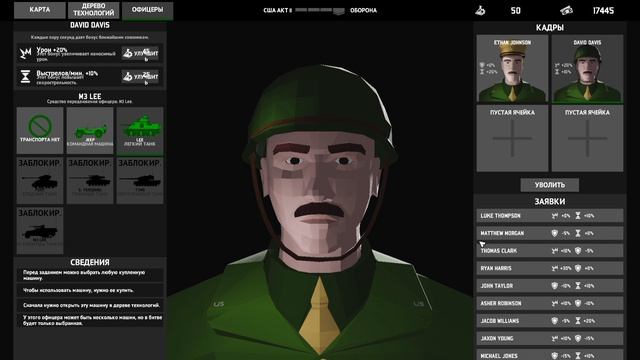Screen dimensions: 640x360
Task: Click damage icon in Asher Robinson row
Action: click(554, 303)
